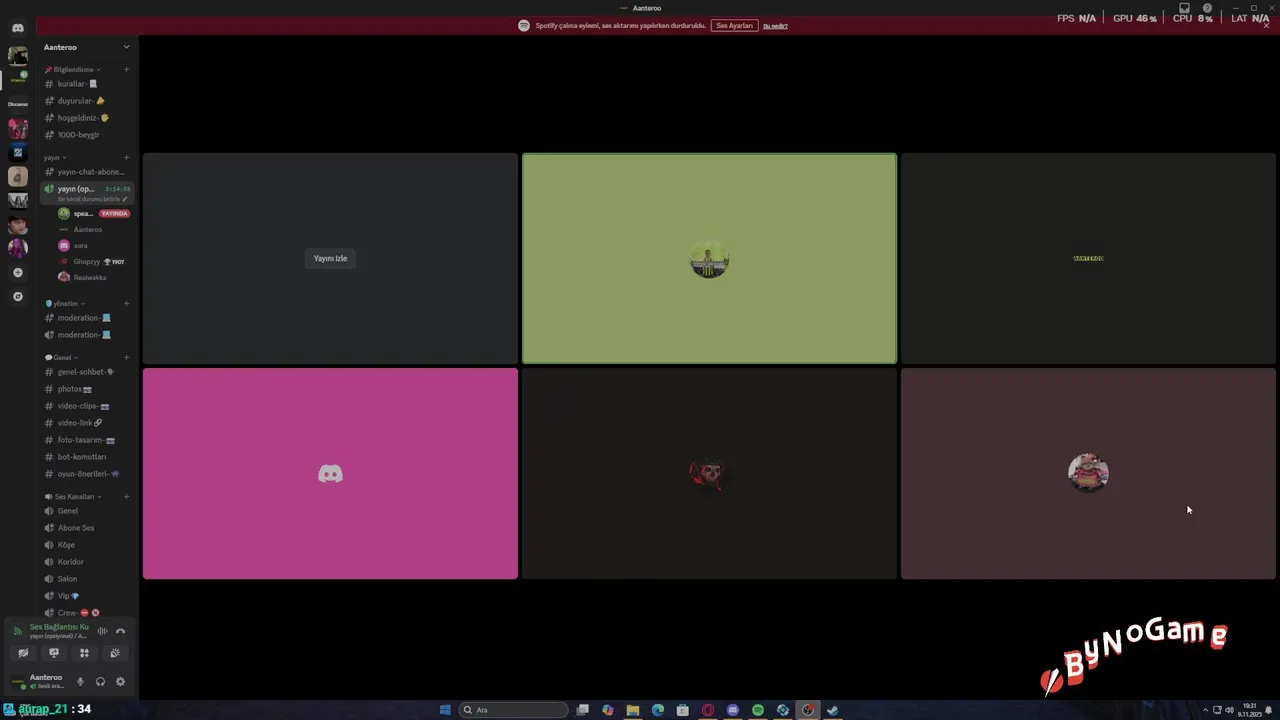
Task: Open the video-clips channel
Action: click(87, 406)
